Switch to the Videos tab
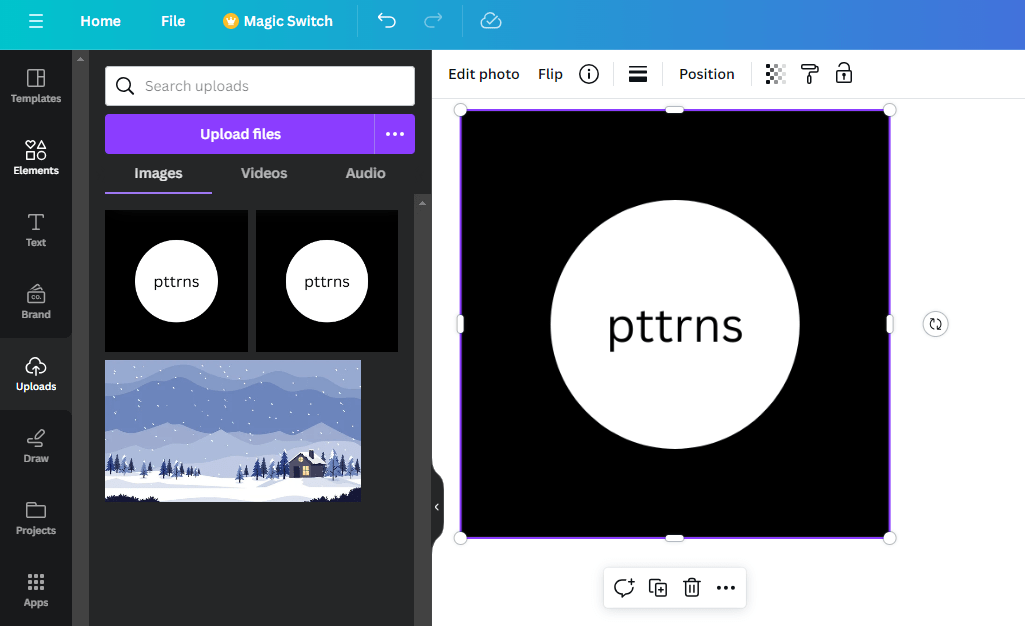The height and width of the screenshot is (626, 1025). pos(263,173)
